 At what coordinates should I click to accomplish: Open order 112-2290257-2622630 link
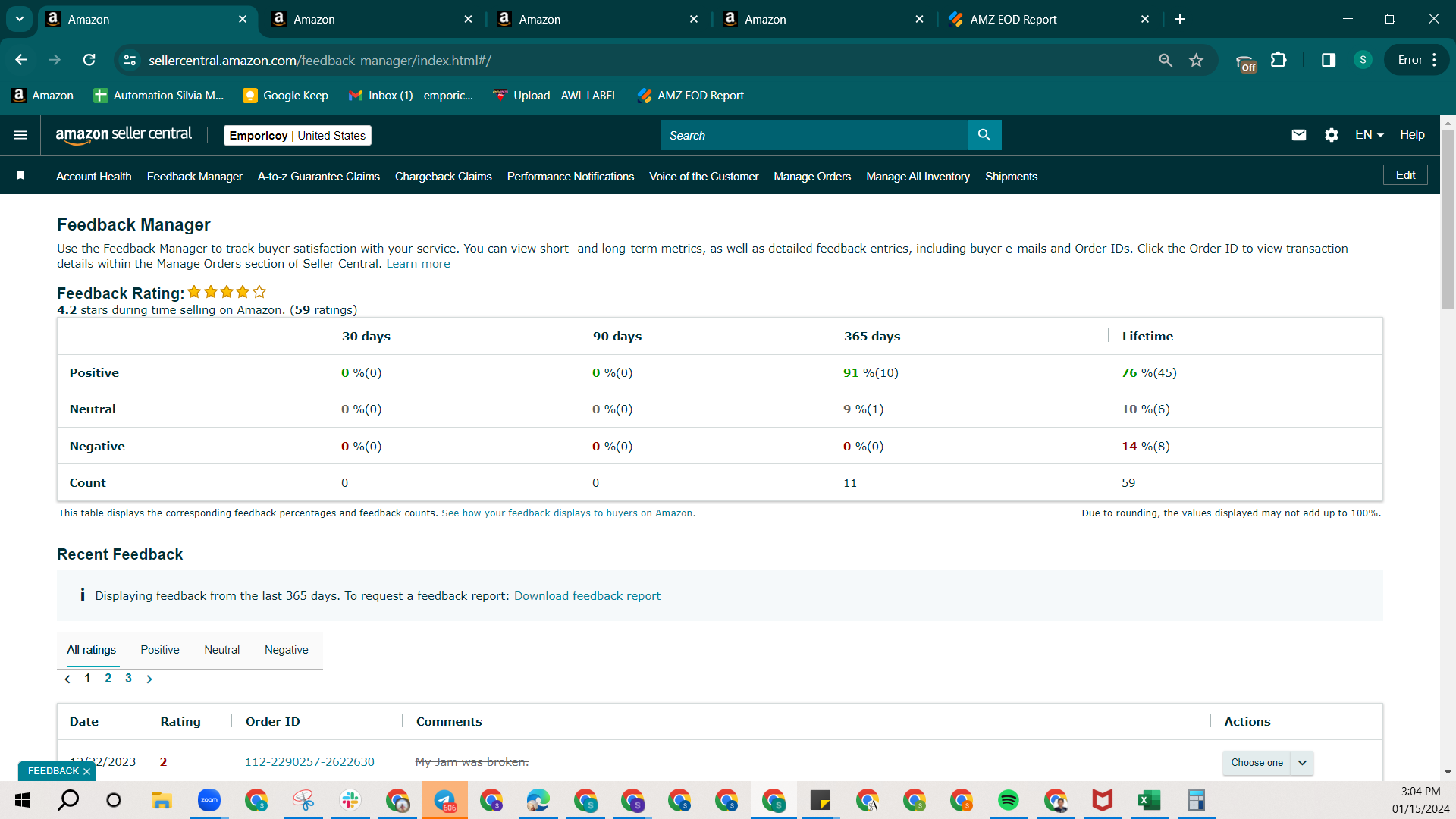(309, 762)
